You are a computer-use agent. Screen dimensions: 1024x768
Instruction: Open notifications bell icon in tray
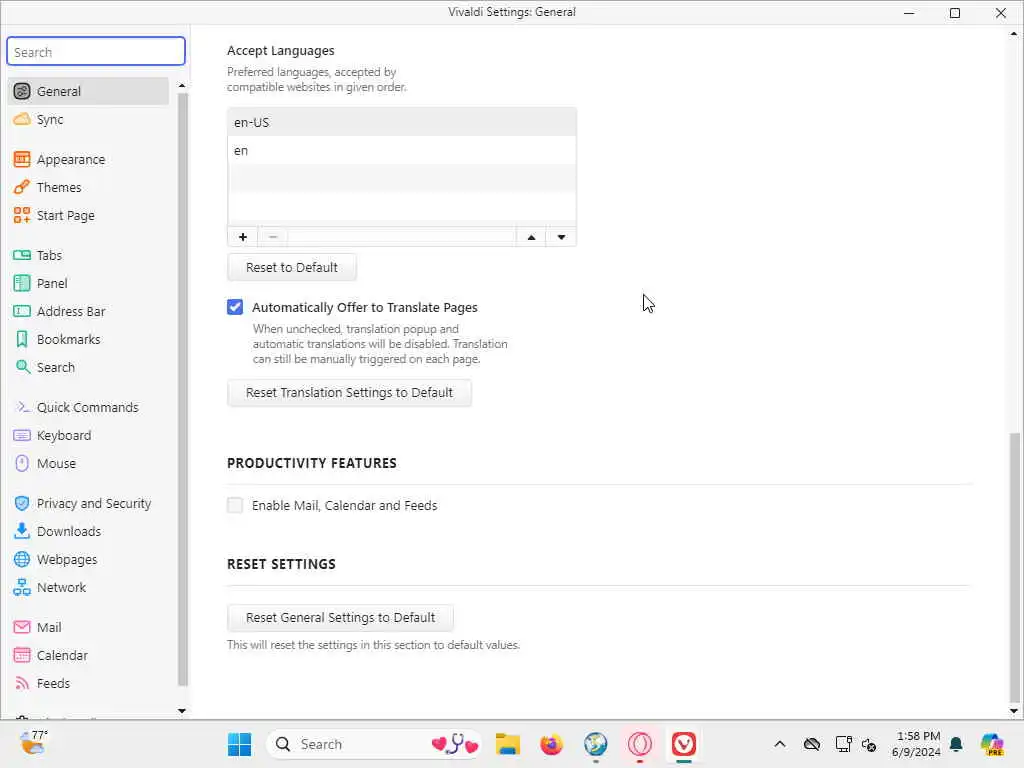pos(956,744)
